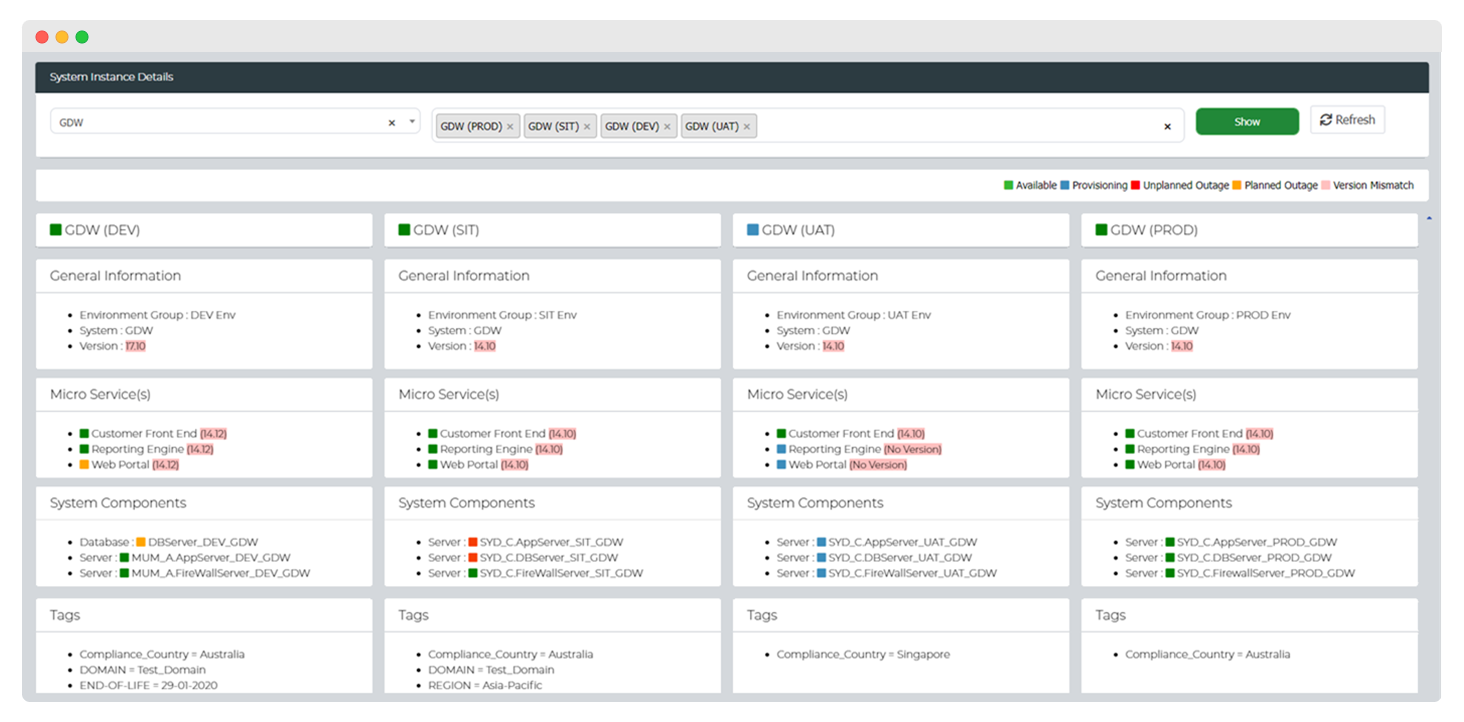
Task: Click the blue Web Portal icon in GDW (UAT)
Action: (782, 465)
